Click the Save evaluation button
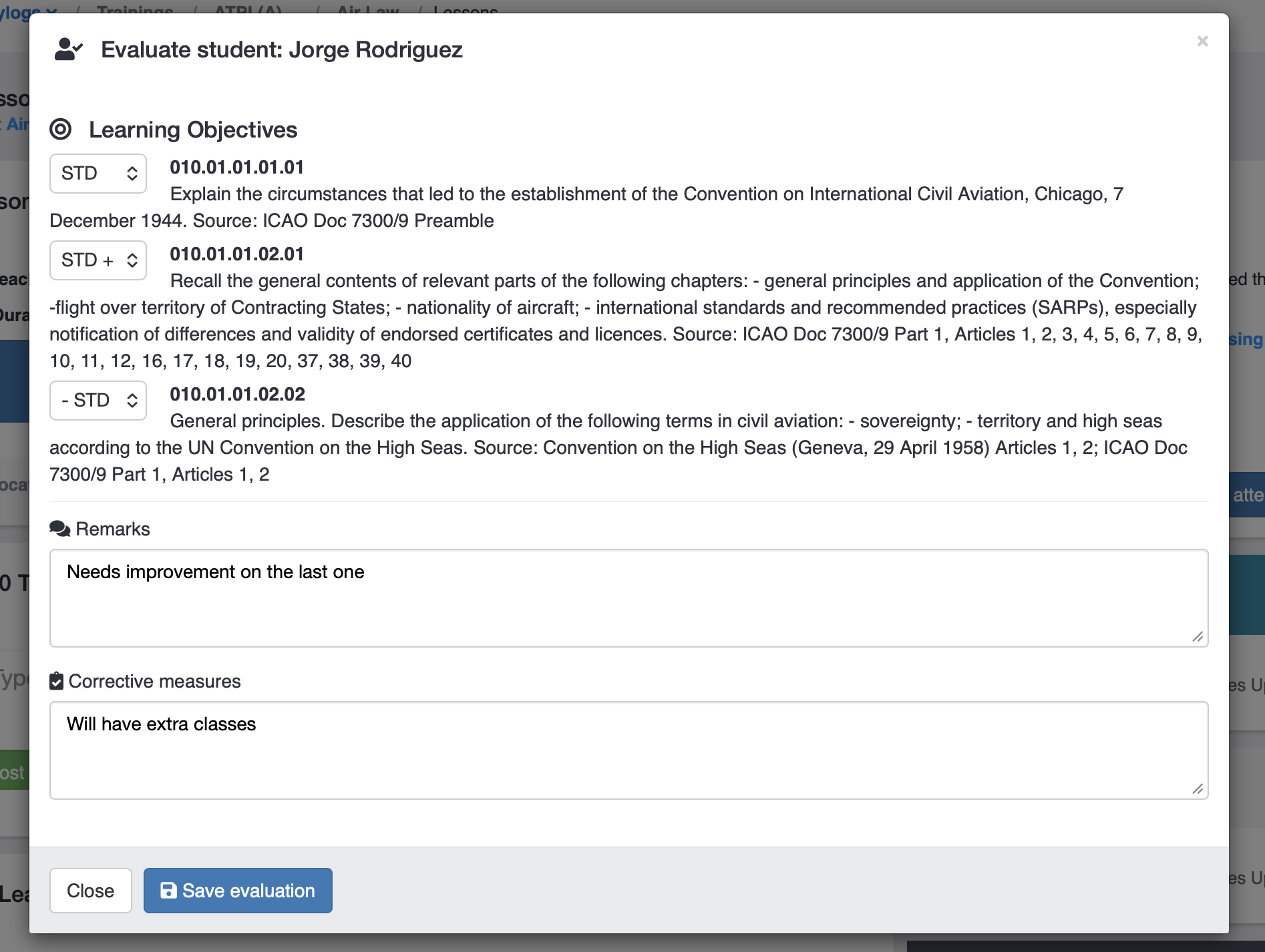This screenshot has width=1265, height=952. (x=238, y=890)
